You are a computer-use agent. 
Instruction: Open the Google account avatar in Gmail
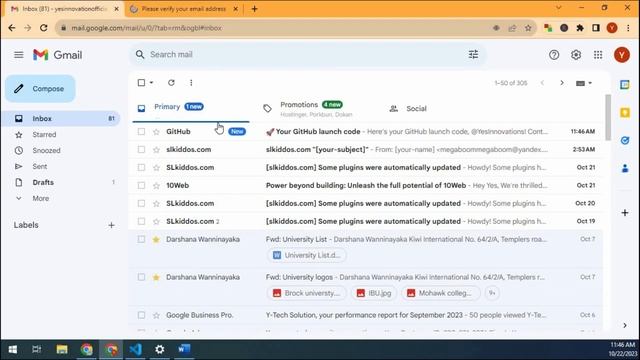pyautogui.click(x=622, y=55)
